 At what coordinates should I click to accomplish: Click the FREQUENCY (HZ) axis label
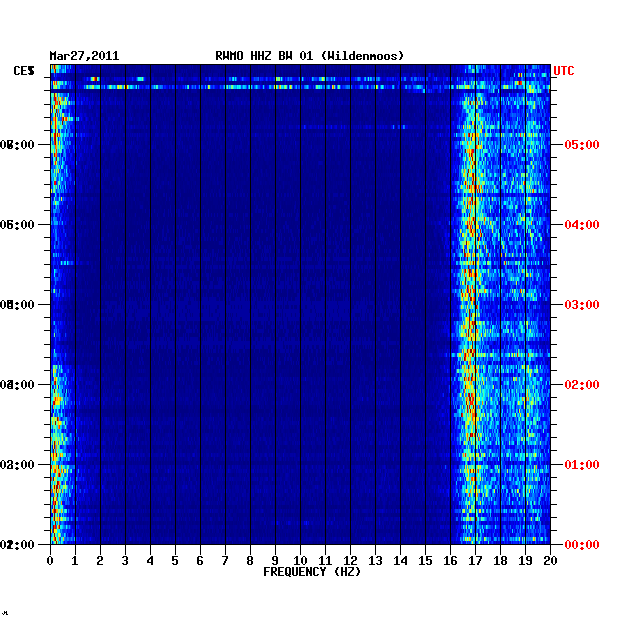click(x=312, y=572)
